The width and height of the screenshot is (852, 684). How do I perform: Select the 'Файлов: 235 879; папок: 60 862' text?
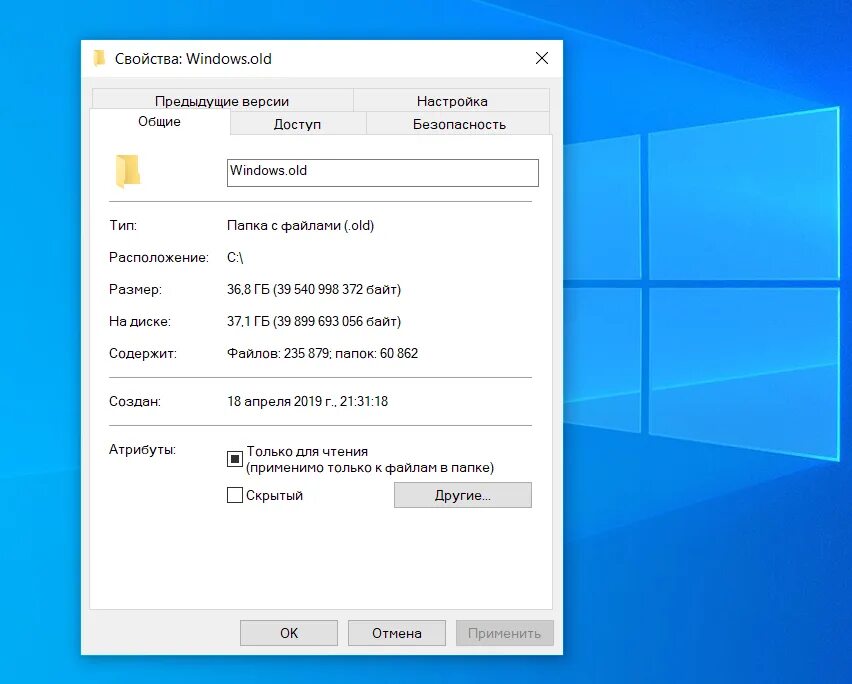point(322,353)
